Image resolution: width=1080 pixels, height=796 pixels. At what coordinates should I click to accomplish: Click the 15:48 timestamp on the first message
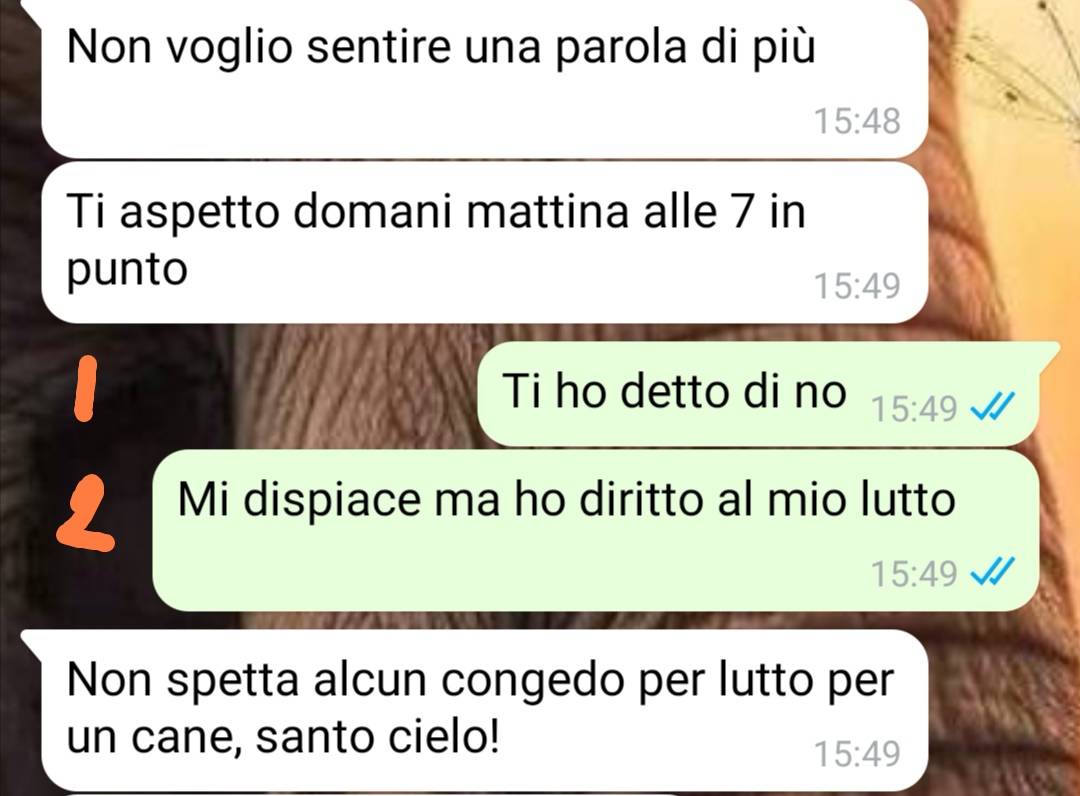click(x=857, y=121)
